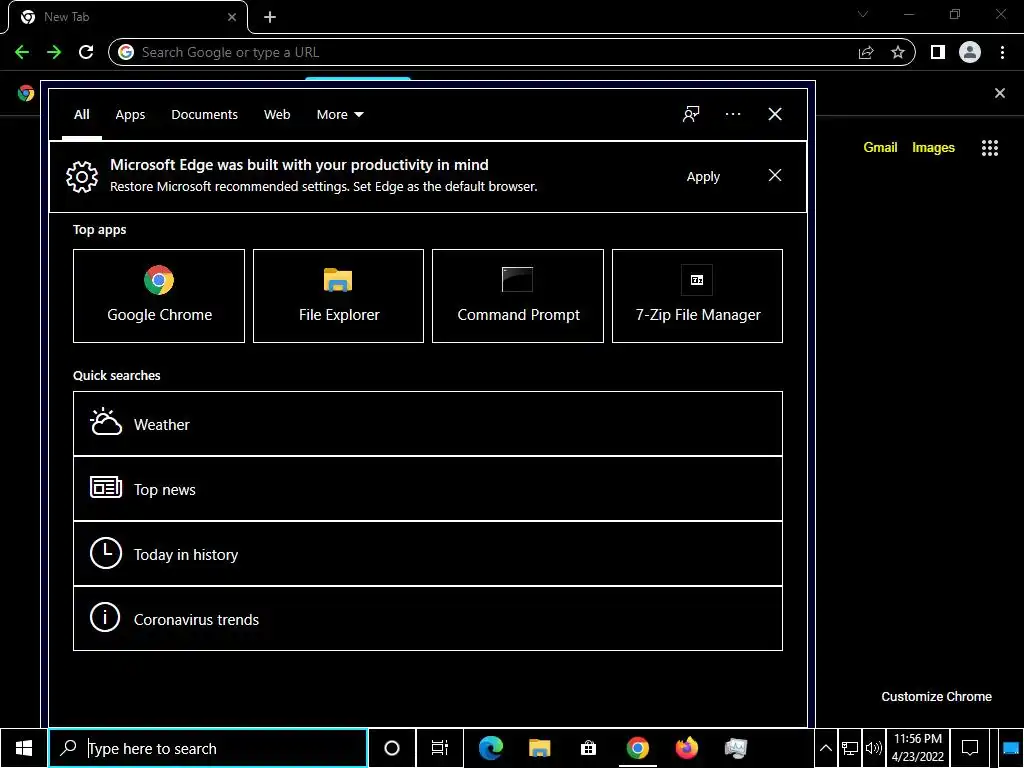The height and width of the screenshot is (768, 1024).
Task: Launch Firefox from the taskbar
Action: pyautogui.click(x=686, y=748)
